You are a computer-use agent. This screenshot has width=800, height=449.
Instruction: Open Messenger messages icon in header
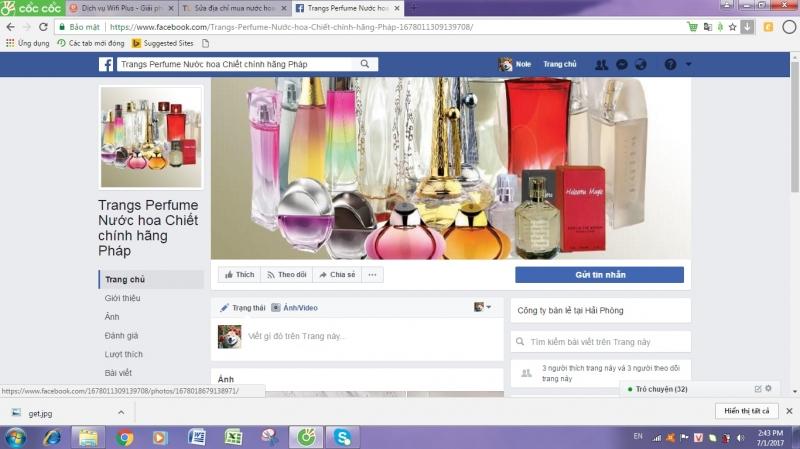(621, 65)
